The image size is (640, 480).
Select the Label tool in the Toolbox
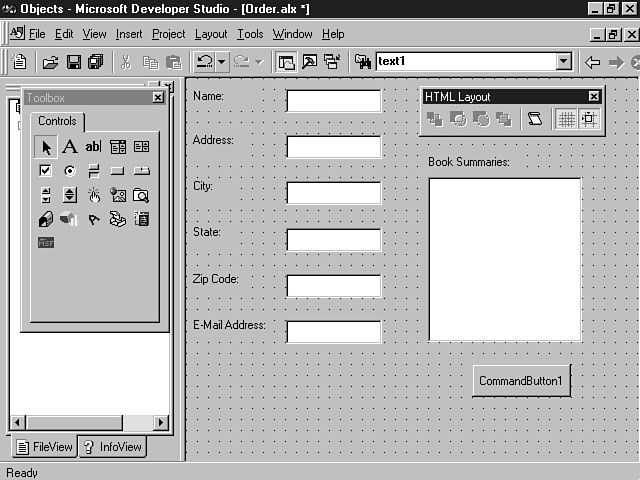[x=69, y=147]
